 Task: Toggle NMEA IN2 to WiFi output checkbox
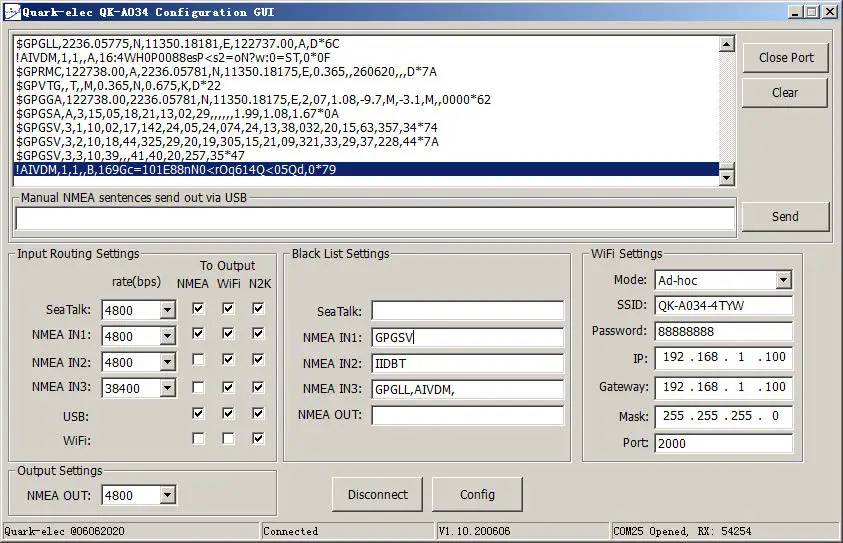tap(228, 359)
